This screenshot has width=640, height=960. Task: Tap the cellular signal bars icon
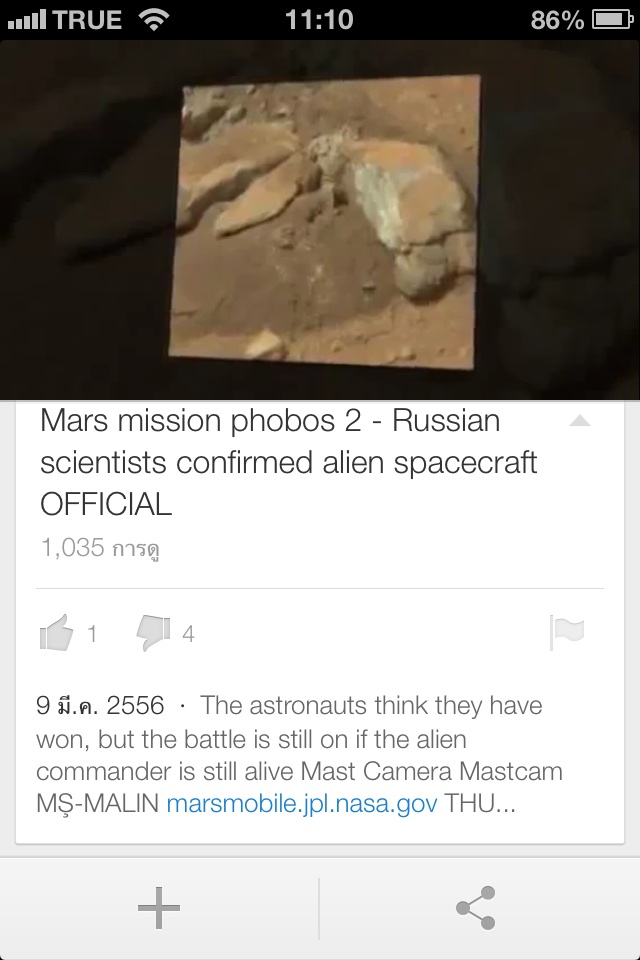(27, 20)
